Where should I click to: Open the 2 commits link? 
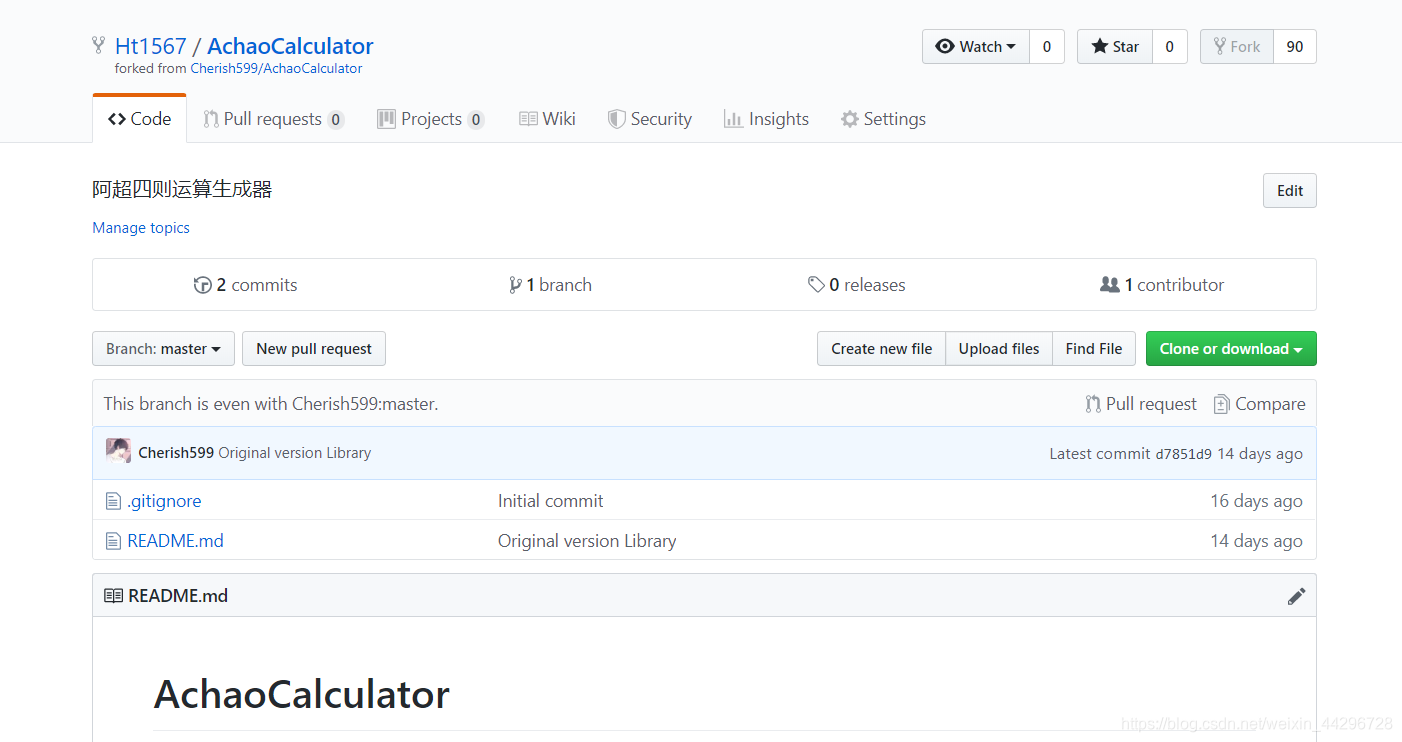coord(246,285)
